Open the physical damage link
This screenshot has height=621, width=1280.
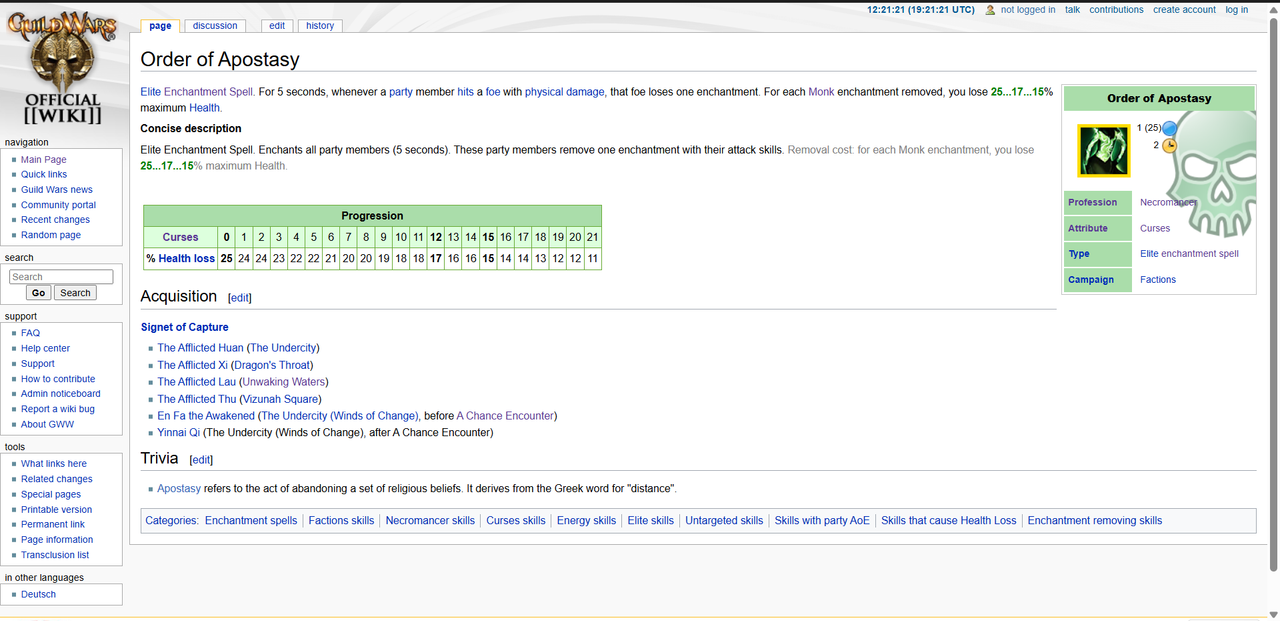565,92
